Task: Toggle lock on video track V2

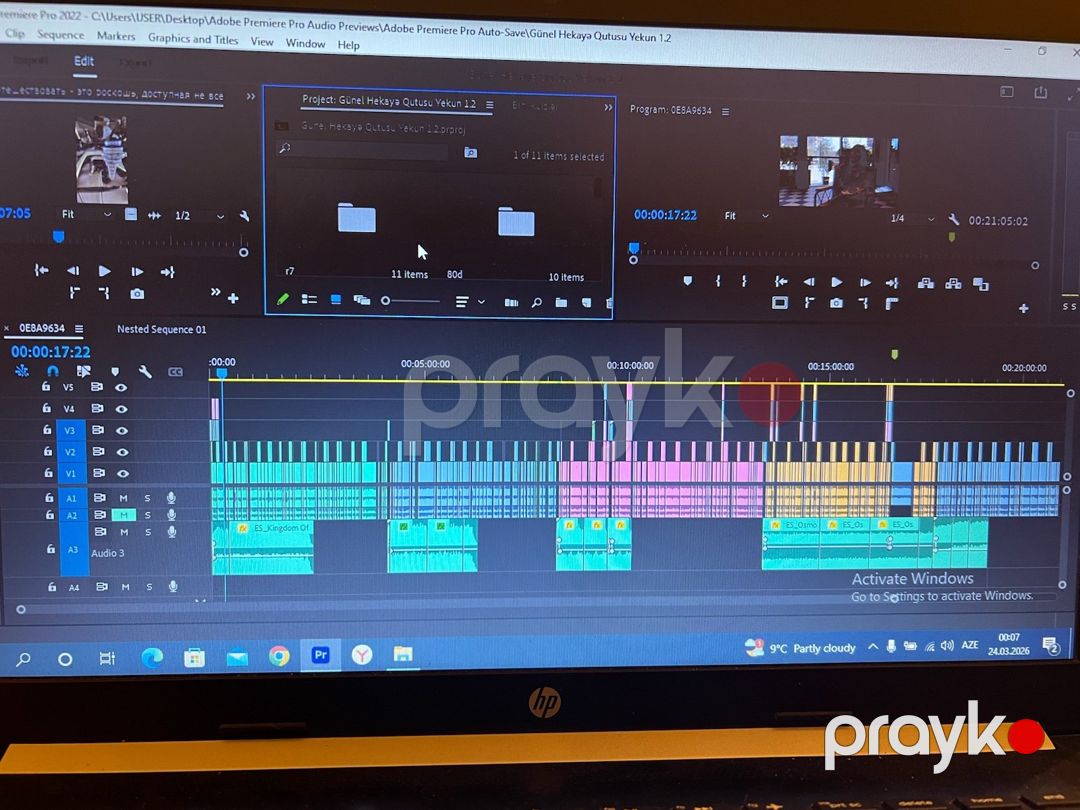Action: pos(48,451)
